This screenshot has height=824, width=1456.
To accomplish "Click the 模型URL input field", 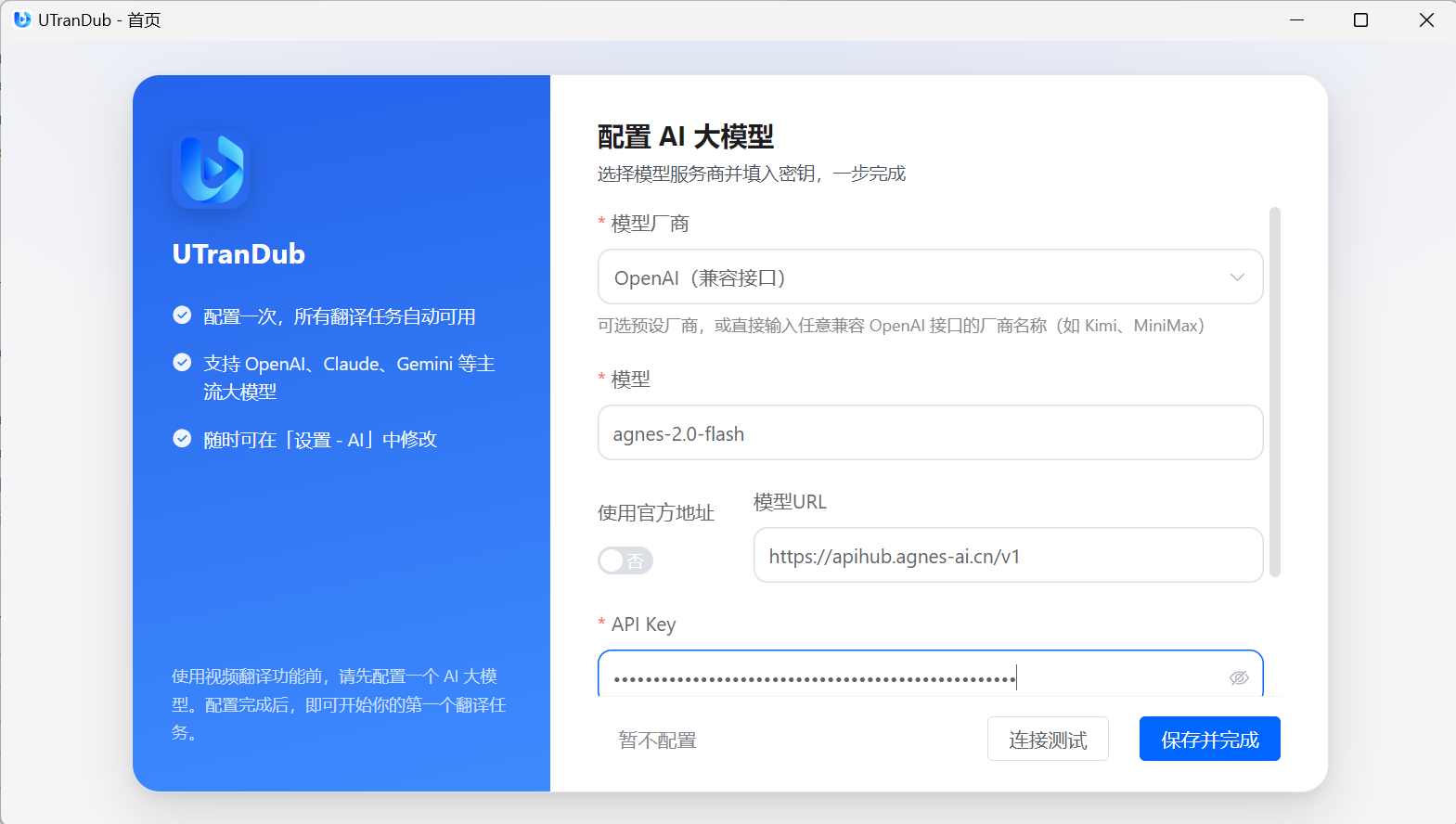I will click(x=1008, y=555).
